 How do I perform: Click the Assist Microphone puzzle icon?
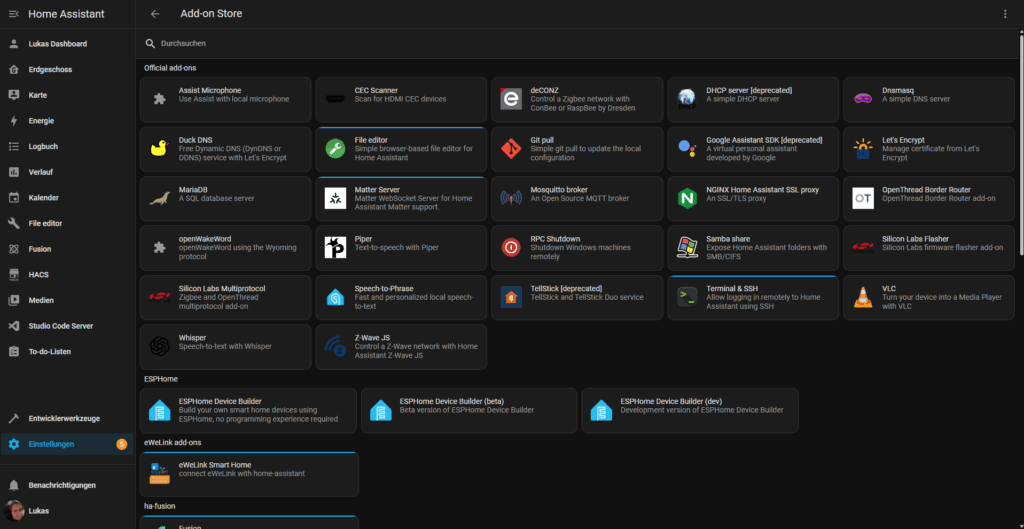click(159, 99)
